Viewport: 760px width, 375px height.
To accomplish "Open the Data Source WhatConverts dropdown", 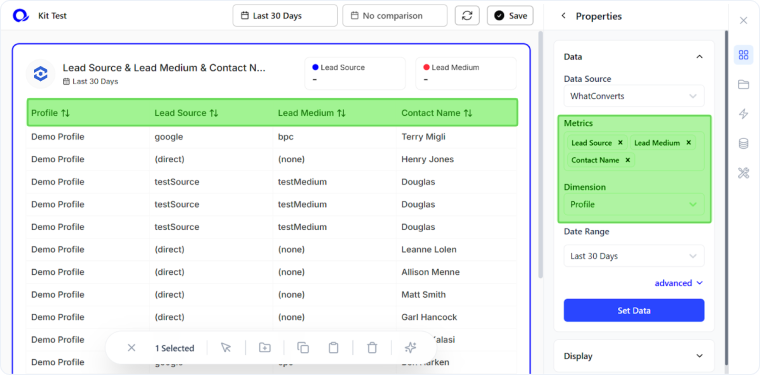I will 633,96.
